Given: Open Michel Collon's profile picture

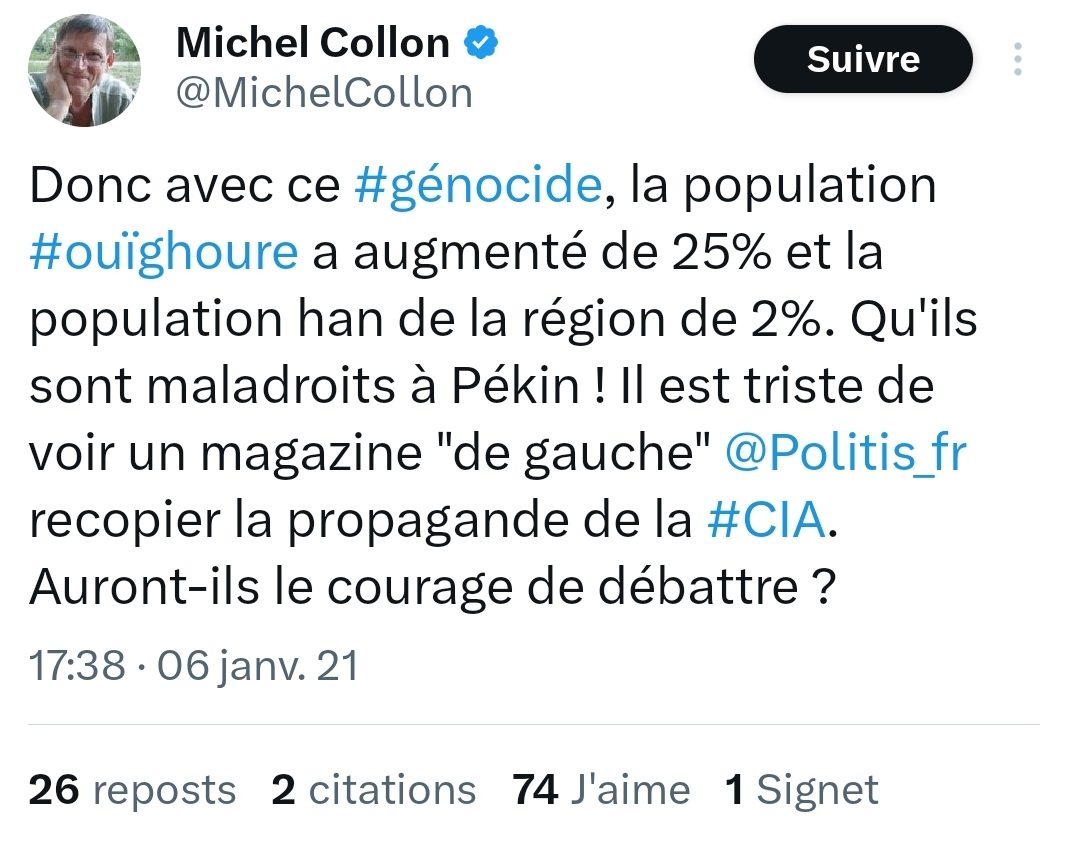Looking at the screenshot, I should (84, 71).
